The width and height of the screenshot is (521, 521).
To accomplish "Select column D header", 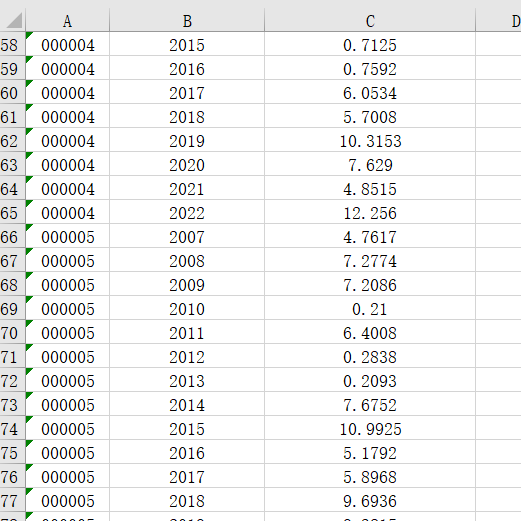I will pos(499,21).
